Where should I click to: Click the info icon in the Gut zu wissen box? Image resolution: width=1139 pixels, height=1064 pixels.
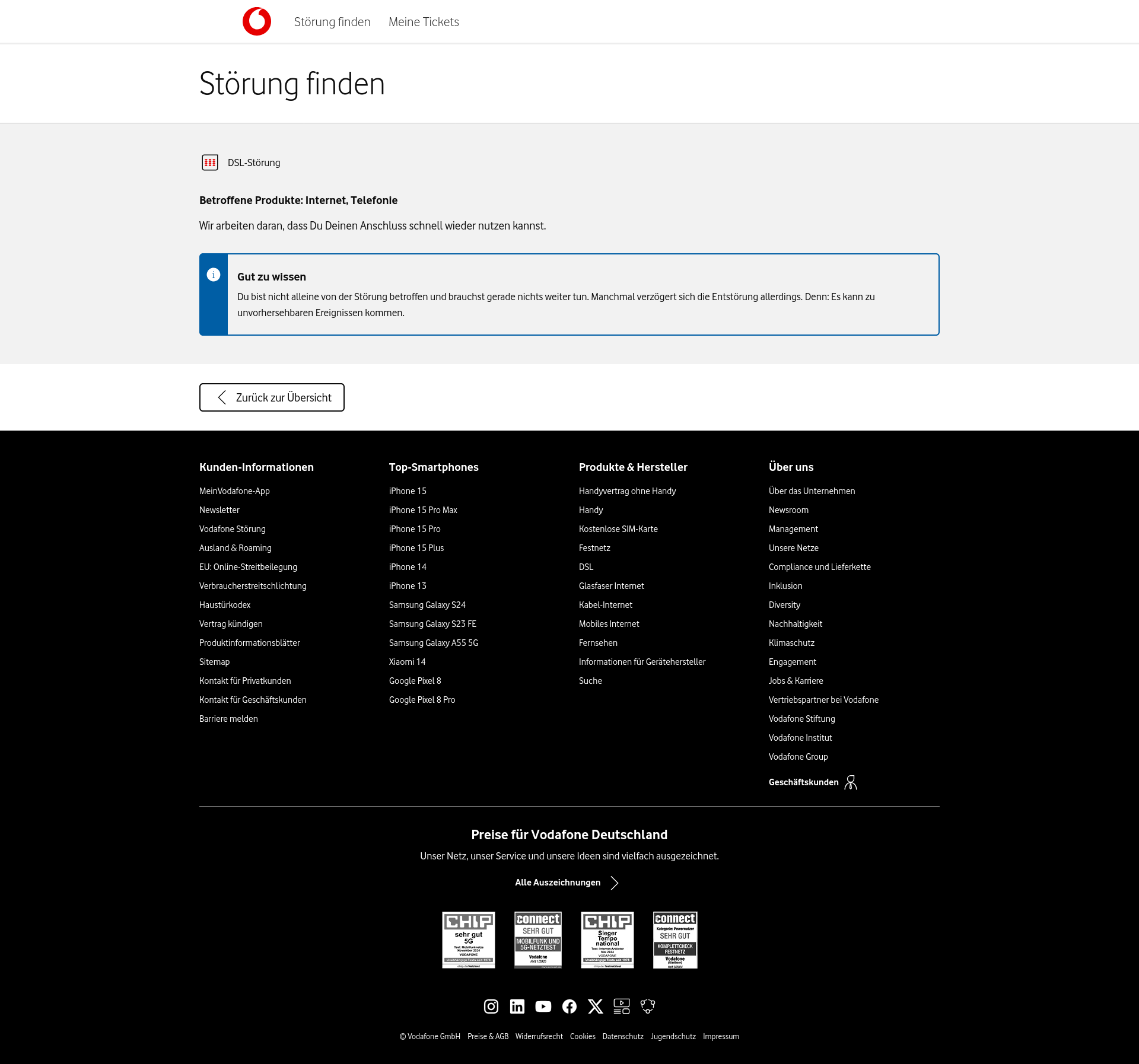pyautogui.click(x=214, y=275)
